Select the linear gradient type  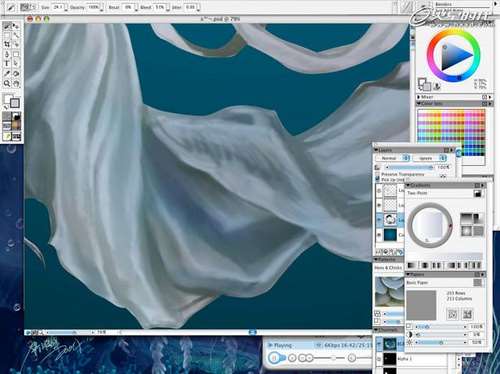(466, 219)
